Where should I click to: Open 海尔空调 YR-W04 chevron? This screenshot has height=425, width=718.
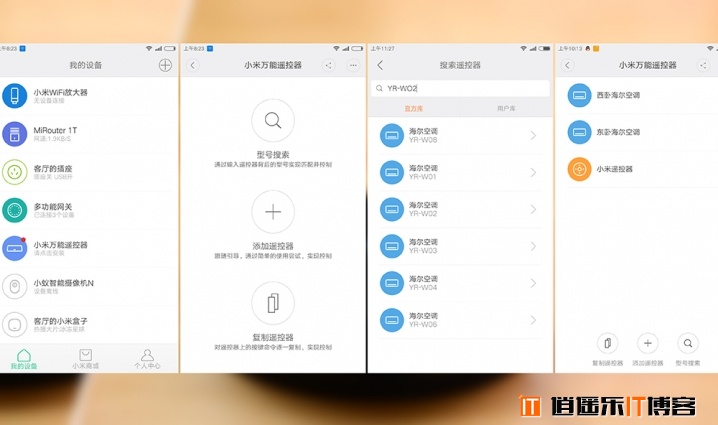coord(533,283)
